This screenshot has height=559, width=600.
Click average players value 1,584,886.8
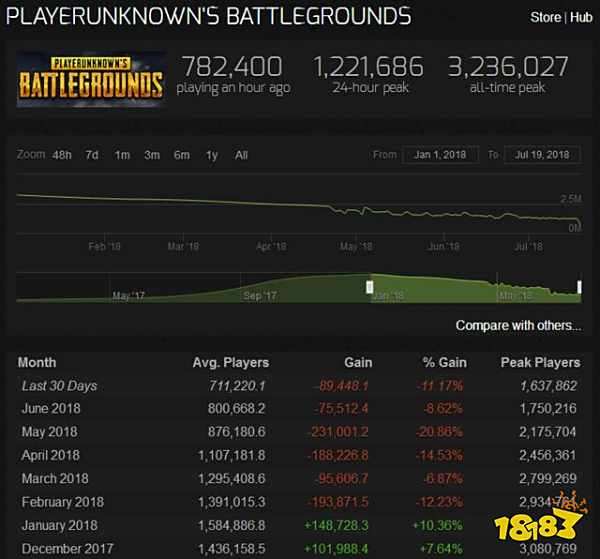coord(232,525)
